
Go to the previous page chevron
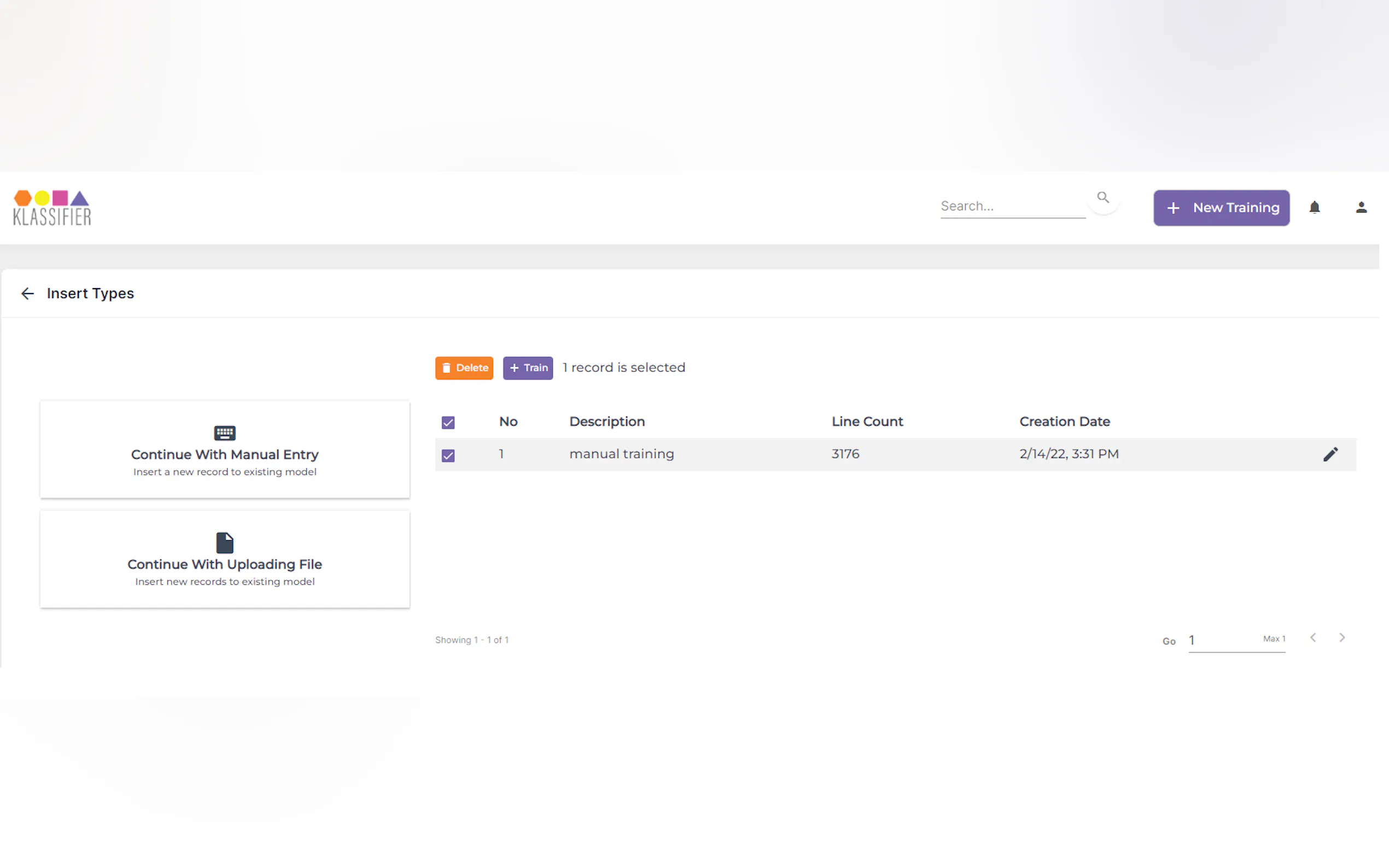click(1313, 638)
